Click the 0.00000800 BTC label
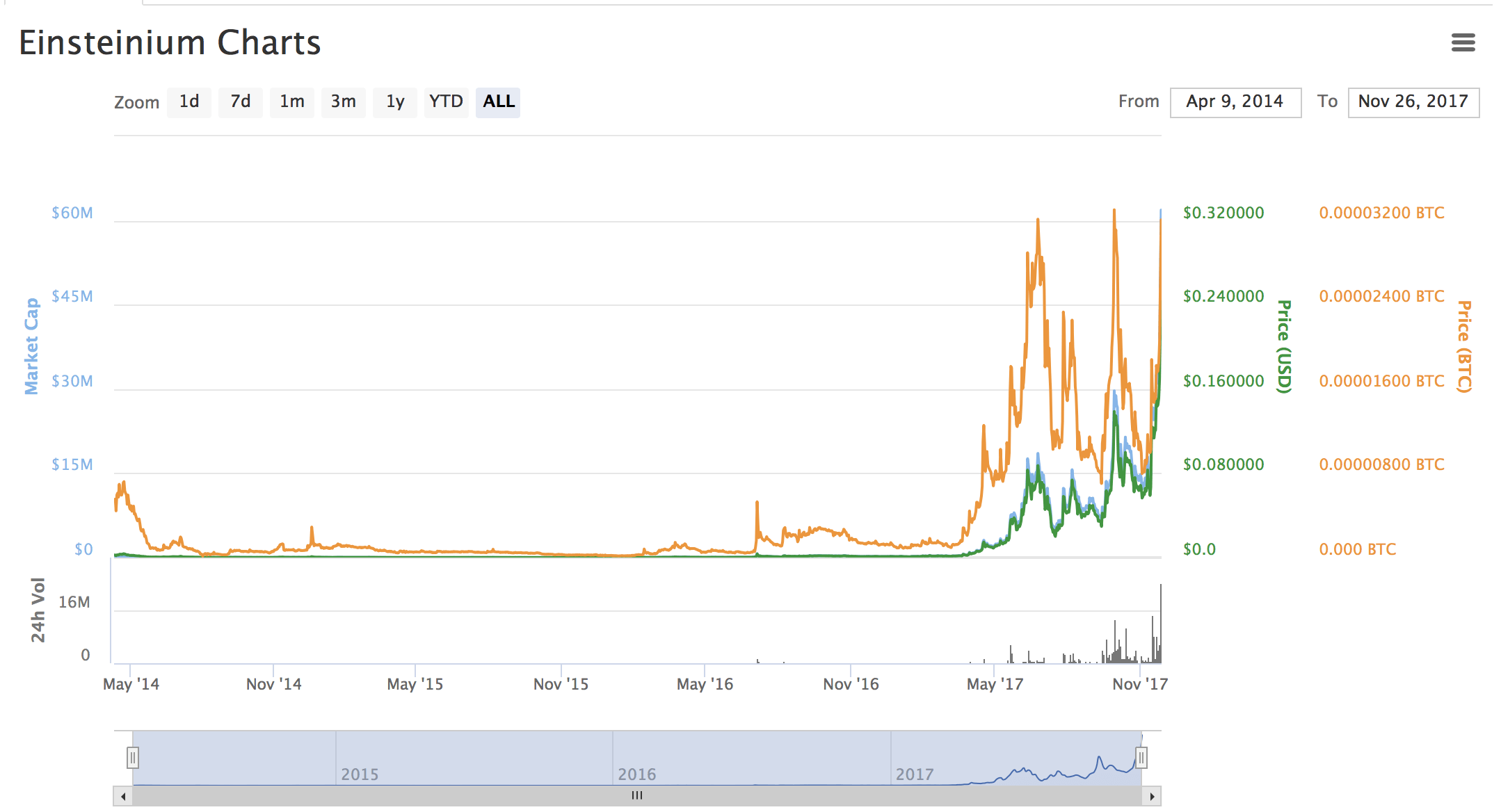Image resolution: width=1501 pixels, height=812 pixels. pyautogui.click(x=1381, y=465)
